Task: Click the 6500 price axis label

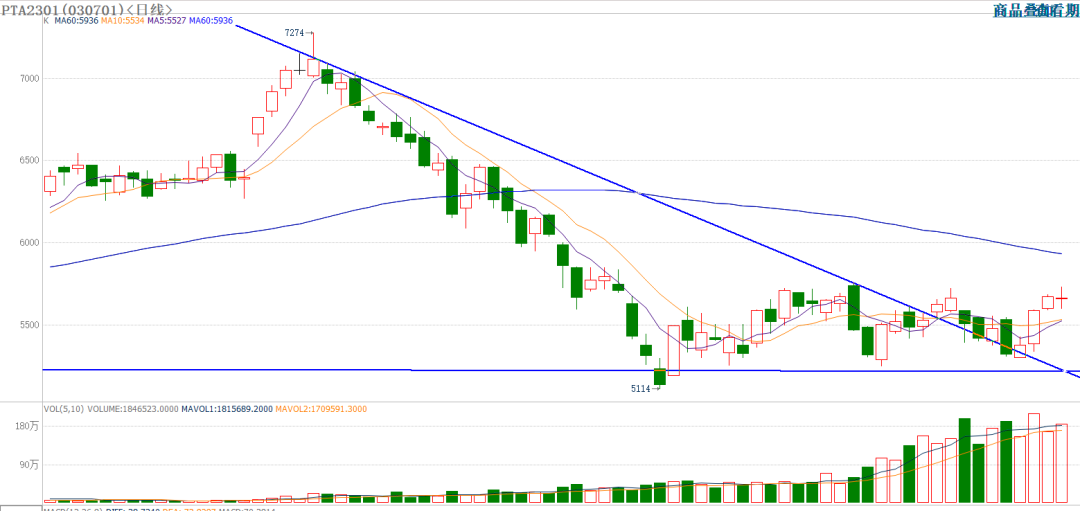Action: [x=28, y=160]
